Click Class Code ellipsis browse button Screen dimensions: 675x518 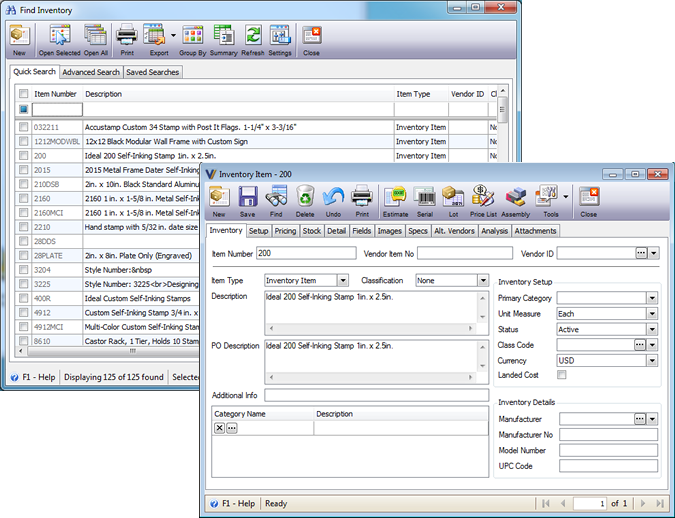pos(640,345)
